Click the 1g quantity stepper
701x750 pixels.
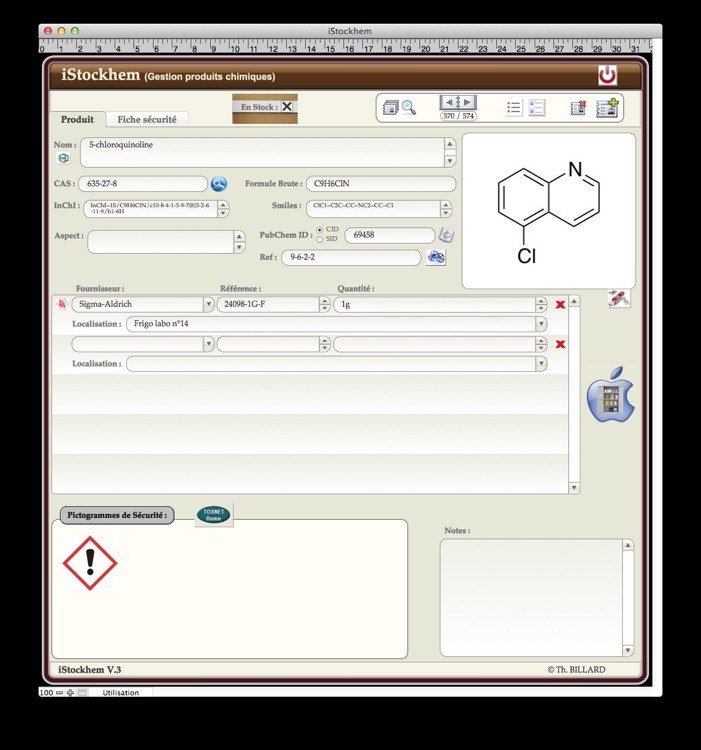(x=541, y=304)
